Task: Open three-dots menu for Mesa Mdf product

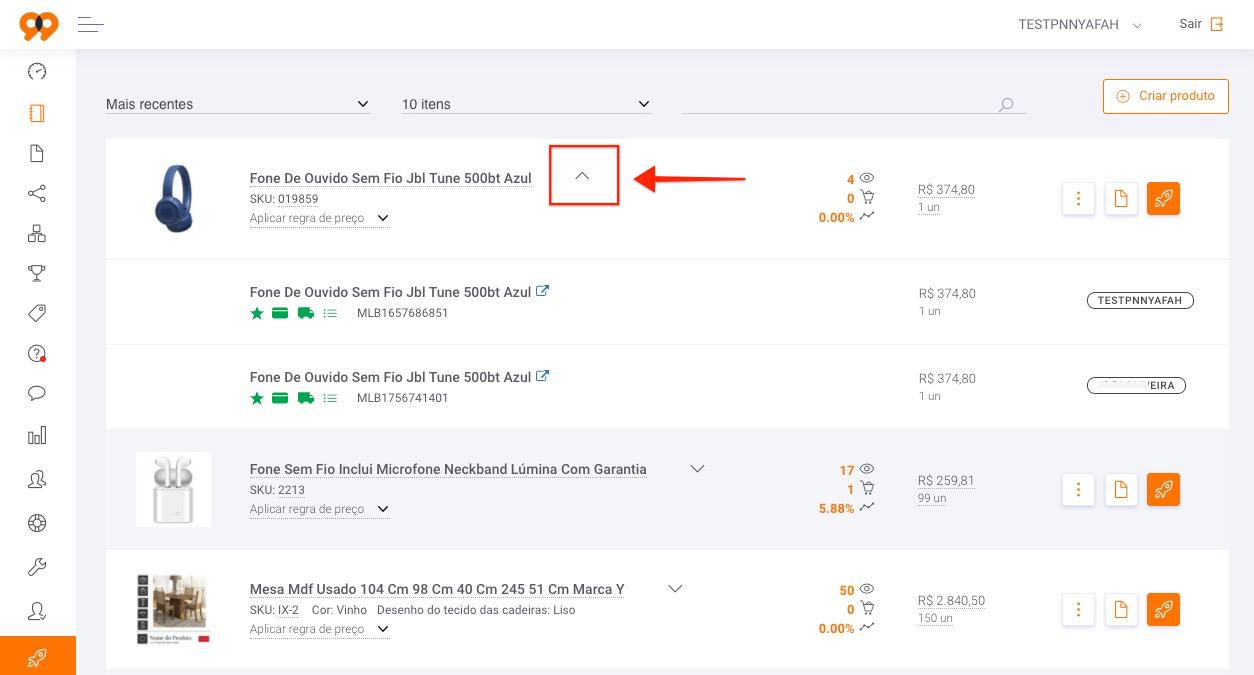Action: click(x=1078, y=609)
